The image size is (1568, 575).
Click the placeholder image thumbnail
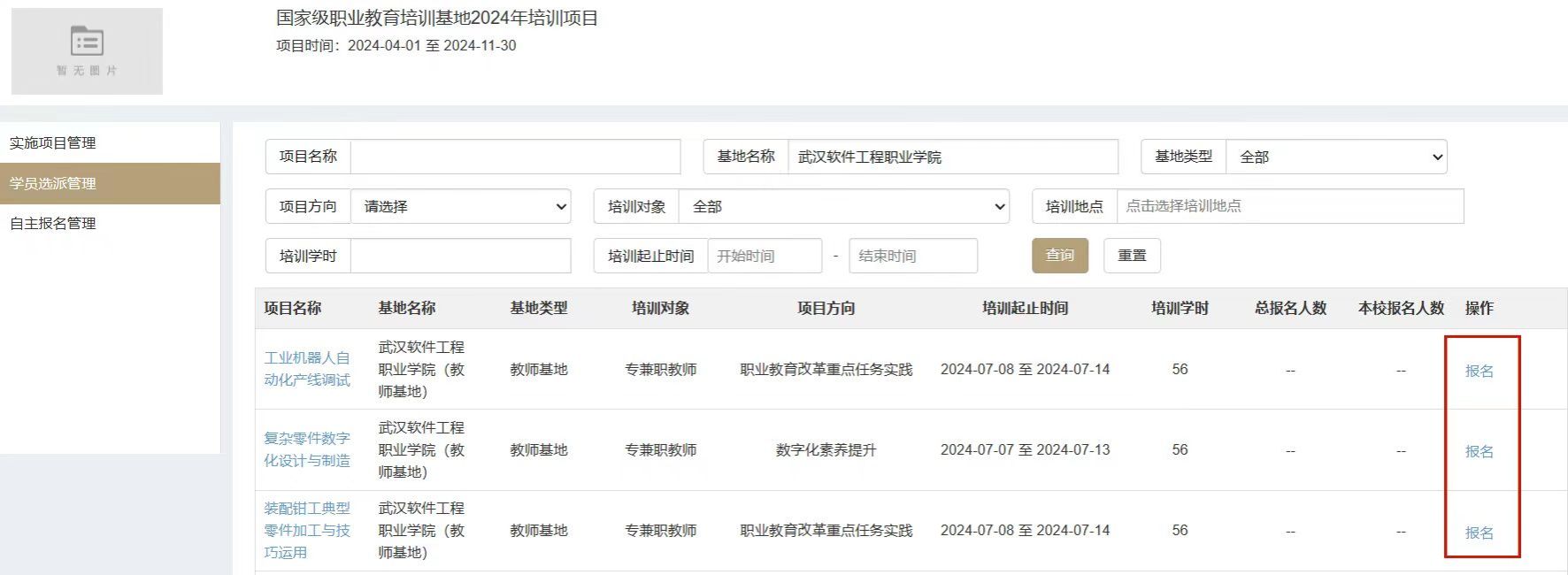click(87, 51)
